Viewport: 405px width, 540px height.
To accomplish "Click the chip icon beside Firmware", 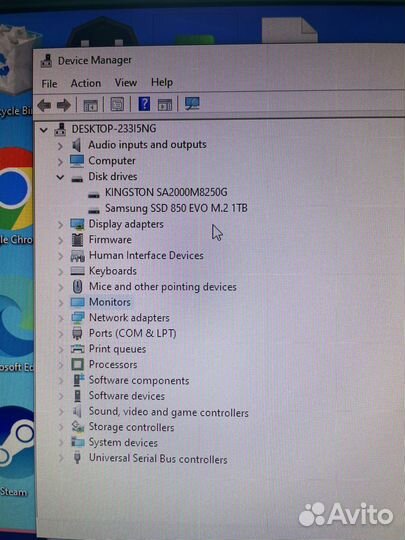I will [x=77, y=240].
